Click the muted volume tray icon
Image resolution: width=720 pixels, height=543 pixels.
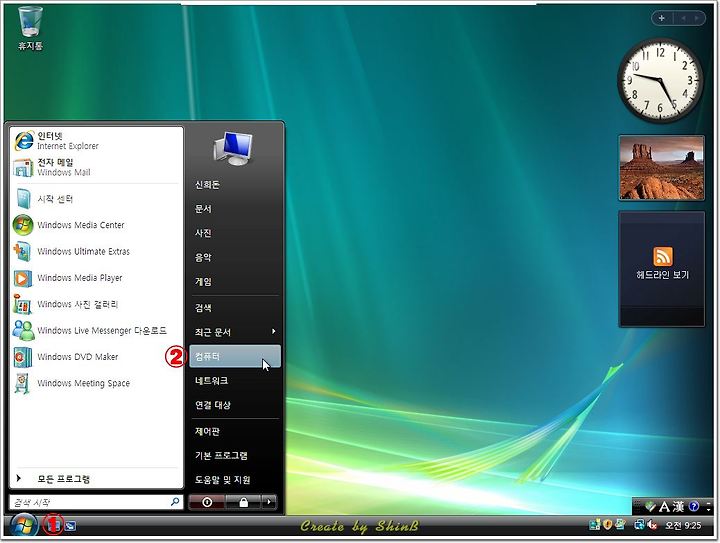tap(652, 525)
